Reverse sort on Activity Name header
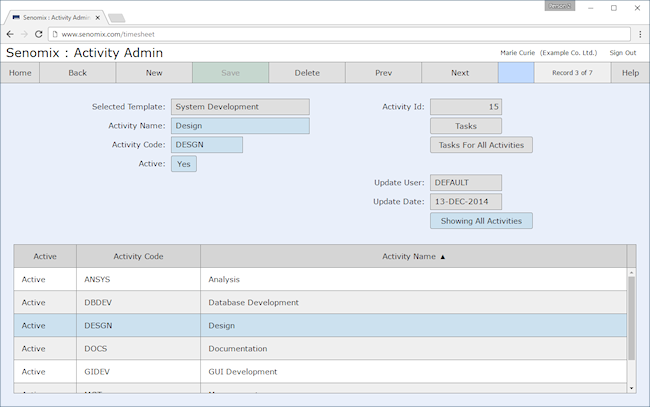Viewport: 650px width, 407px height. tap(414, 256)
